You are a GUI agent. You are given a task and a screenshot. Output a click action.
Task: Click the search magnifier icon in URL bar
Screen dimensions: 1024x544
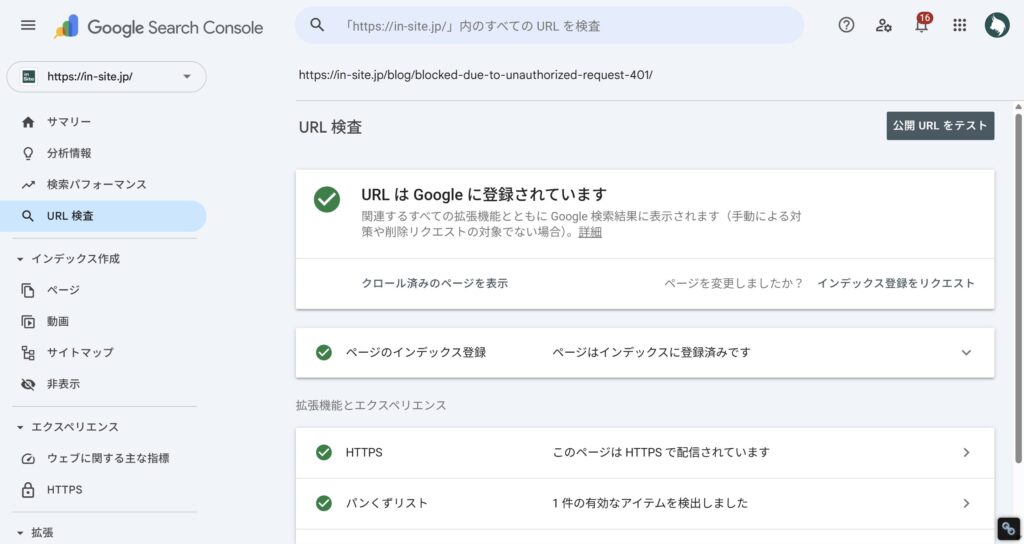pos(317,25)
